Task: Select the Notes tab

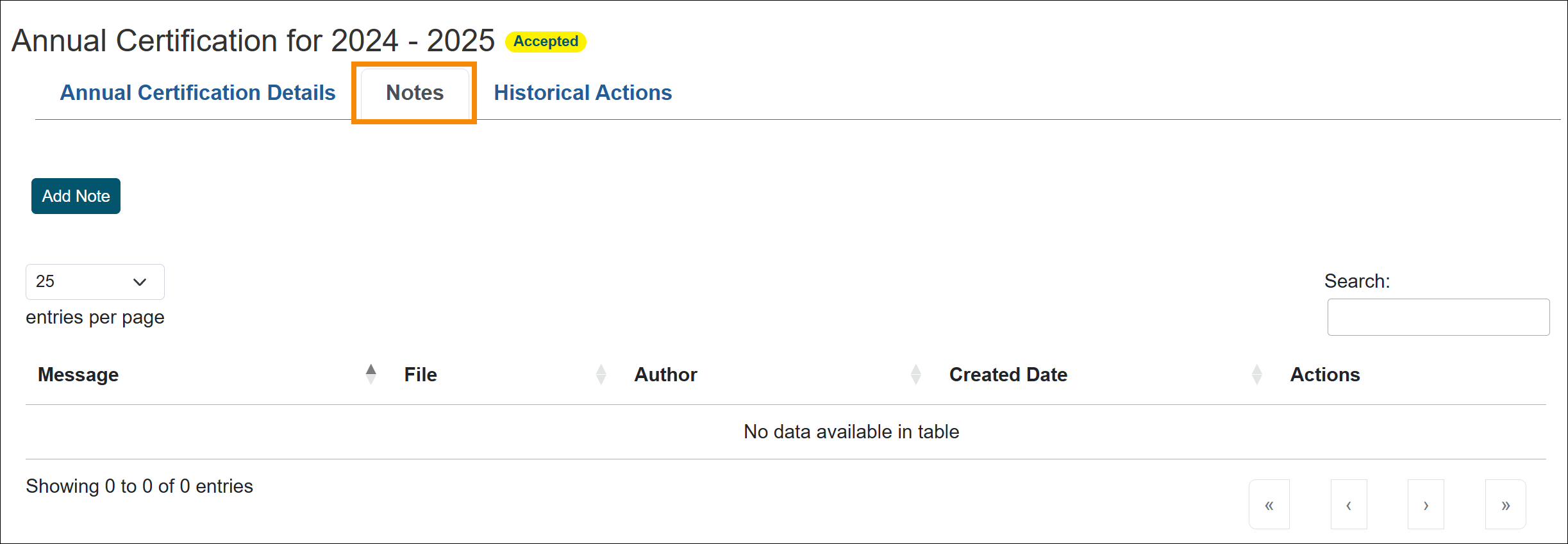Action: point(414,93)
